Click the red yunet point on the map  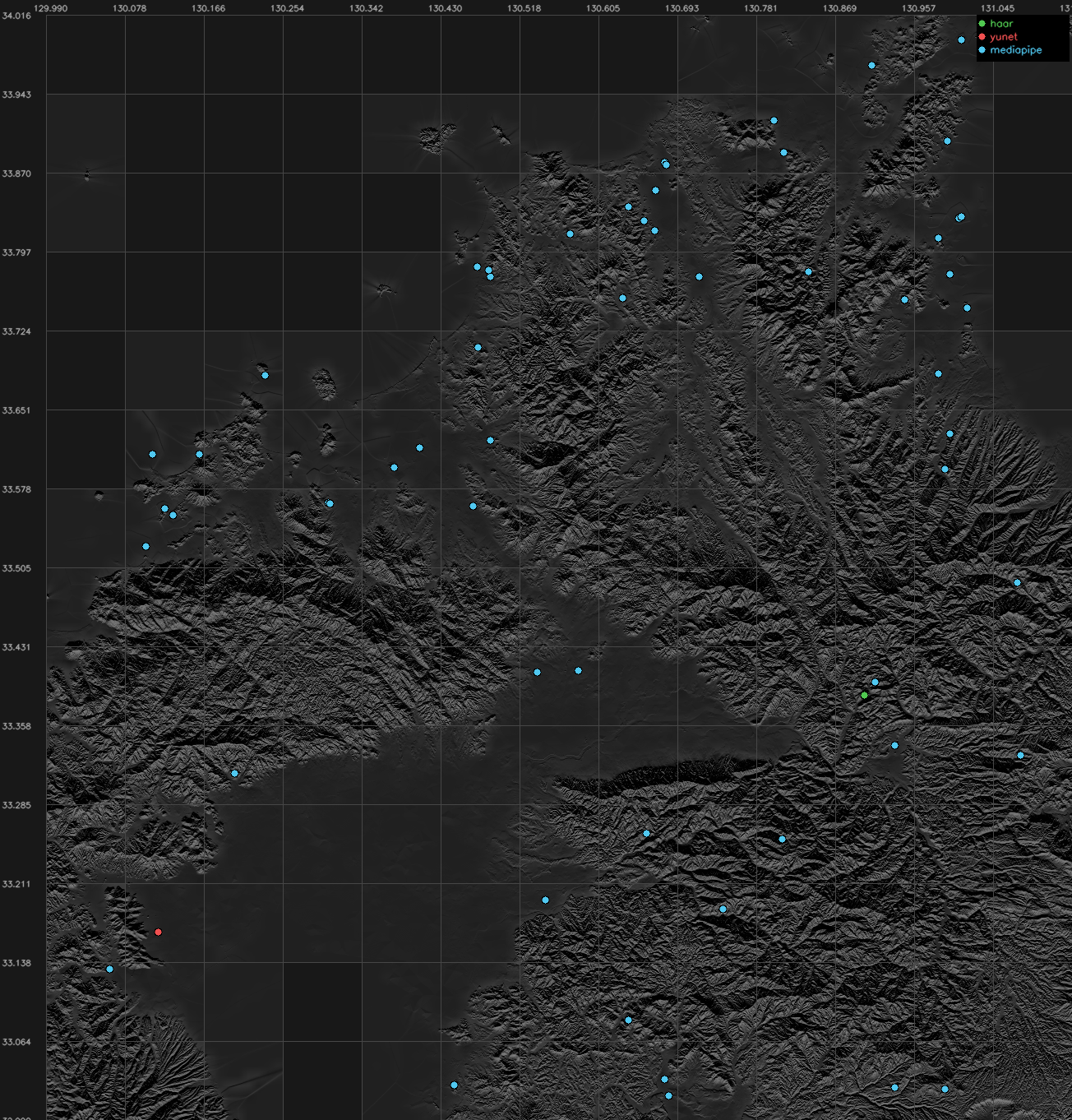(158, 933)
